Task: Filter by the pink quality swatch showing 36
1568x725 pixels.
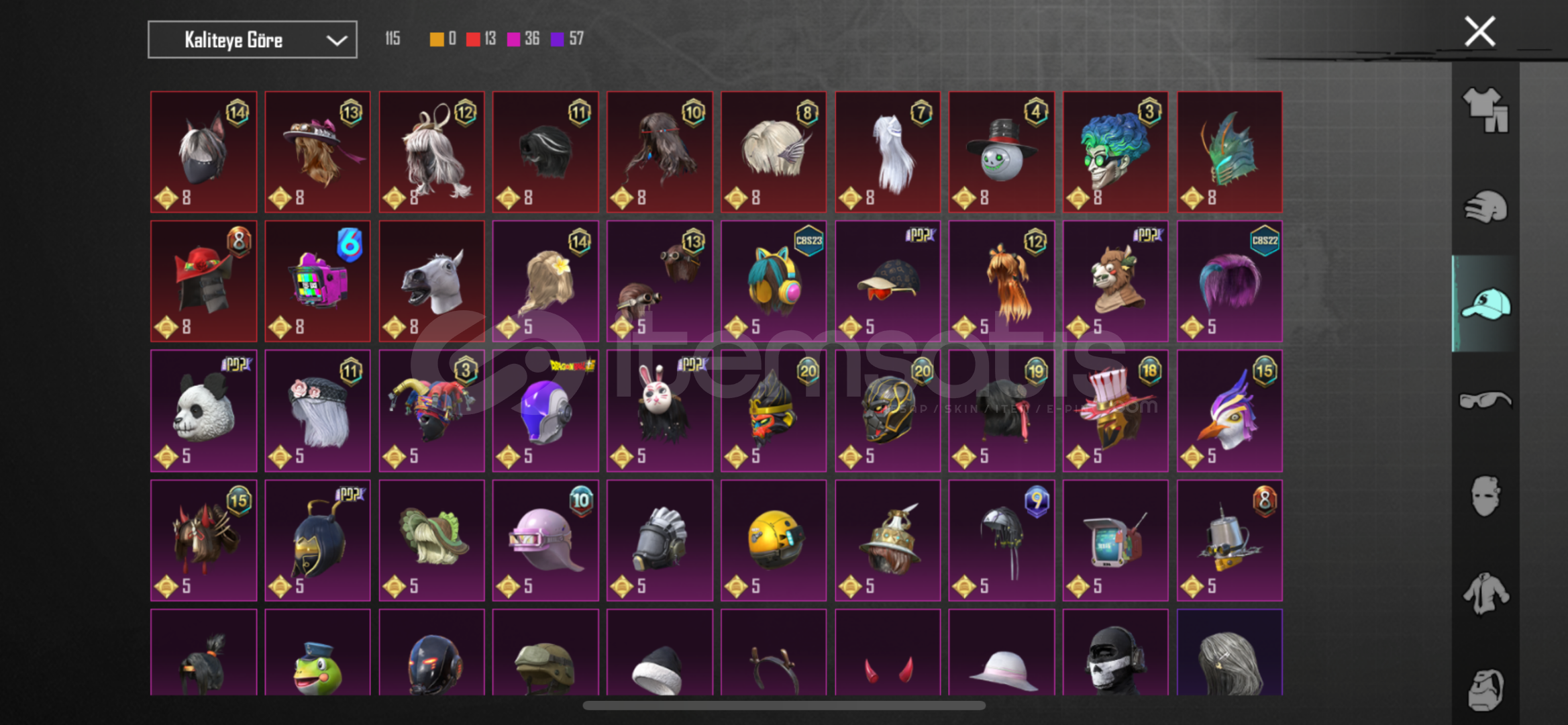Action: tap(514, 39)
